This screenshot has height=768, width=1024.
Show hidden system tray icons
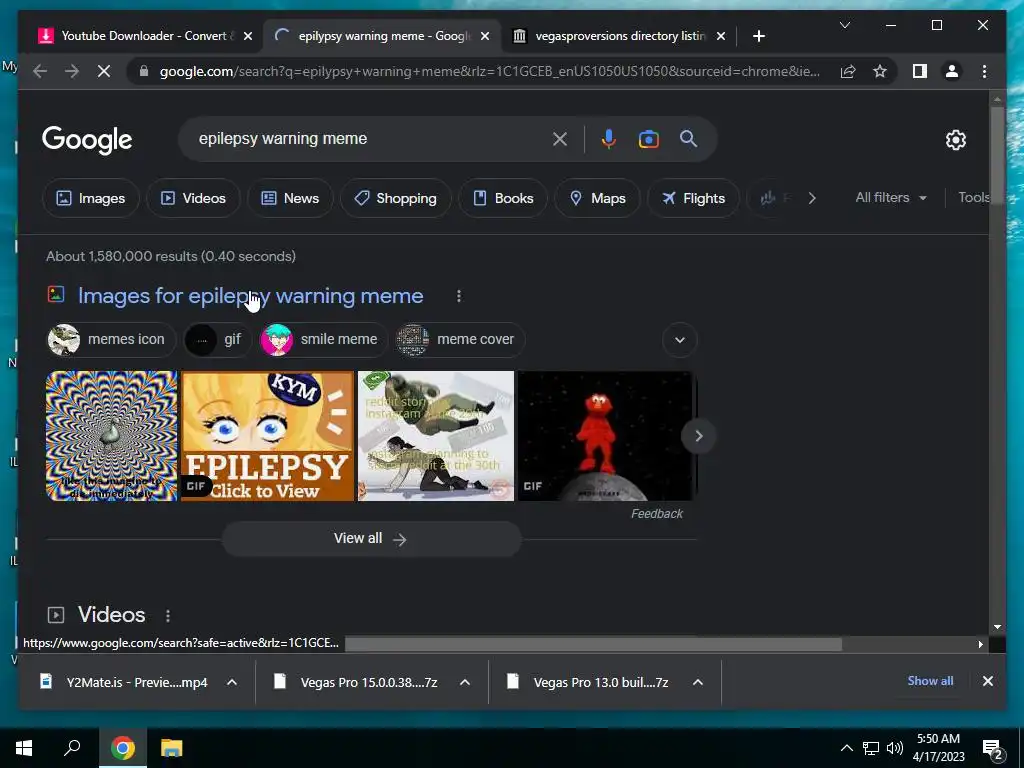(846, 748)
